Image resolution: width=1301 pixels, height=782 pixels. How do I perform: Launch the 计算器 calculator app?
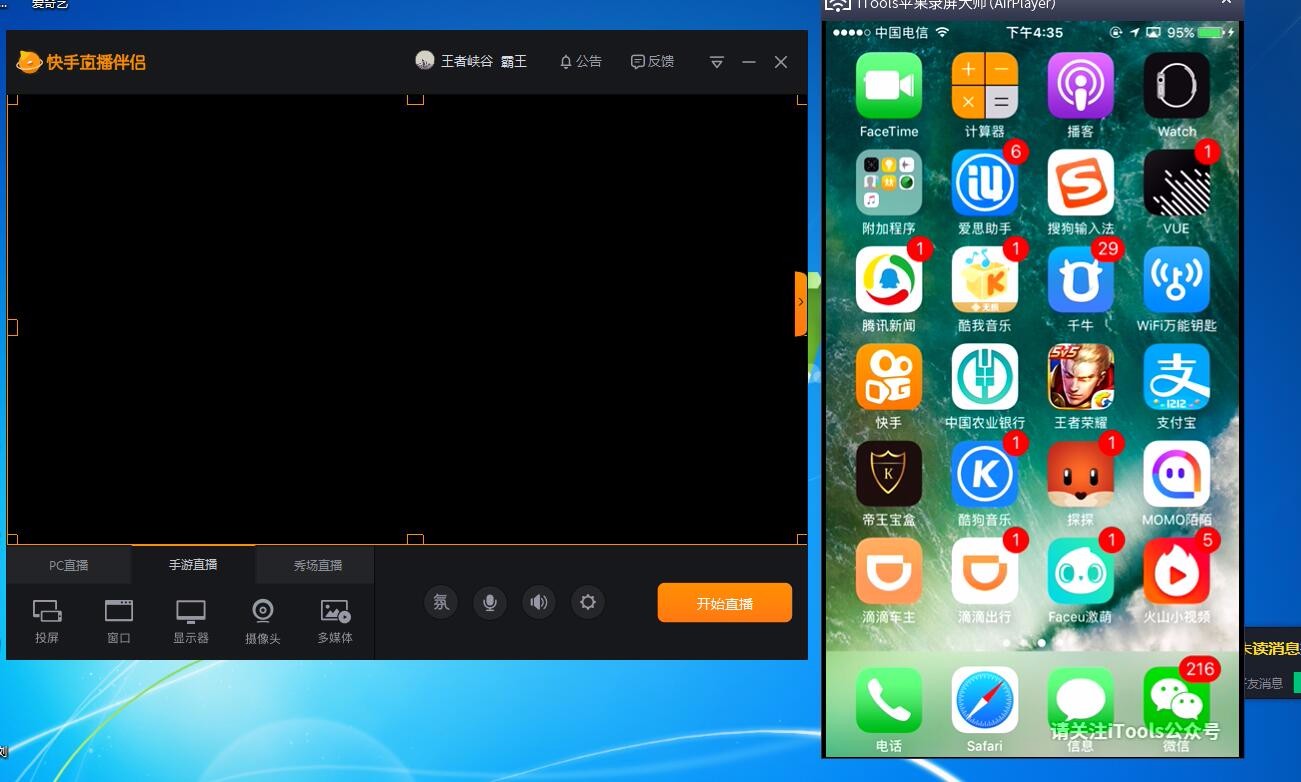(985, 86)
